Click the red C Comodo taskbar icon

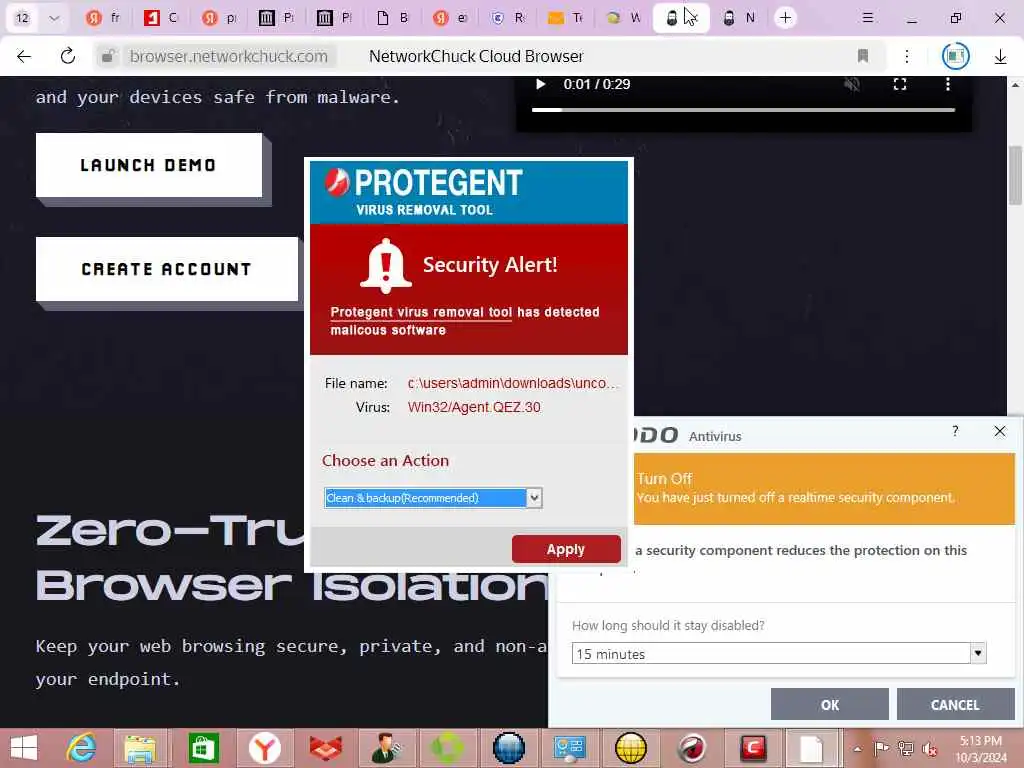(752, 748)
